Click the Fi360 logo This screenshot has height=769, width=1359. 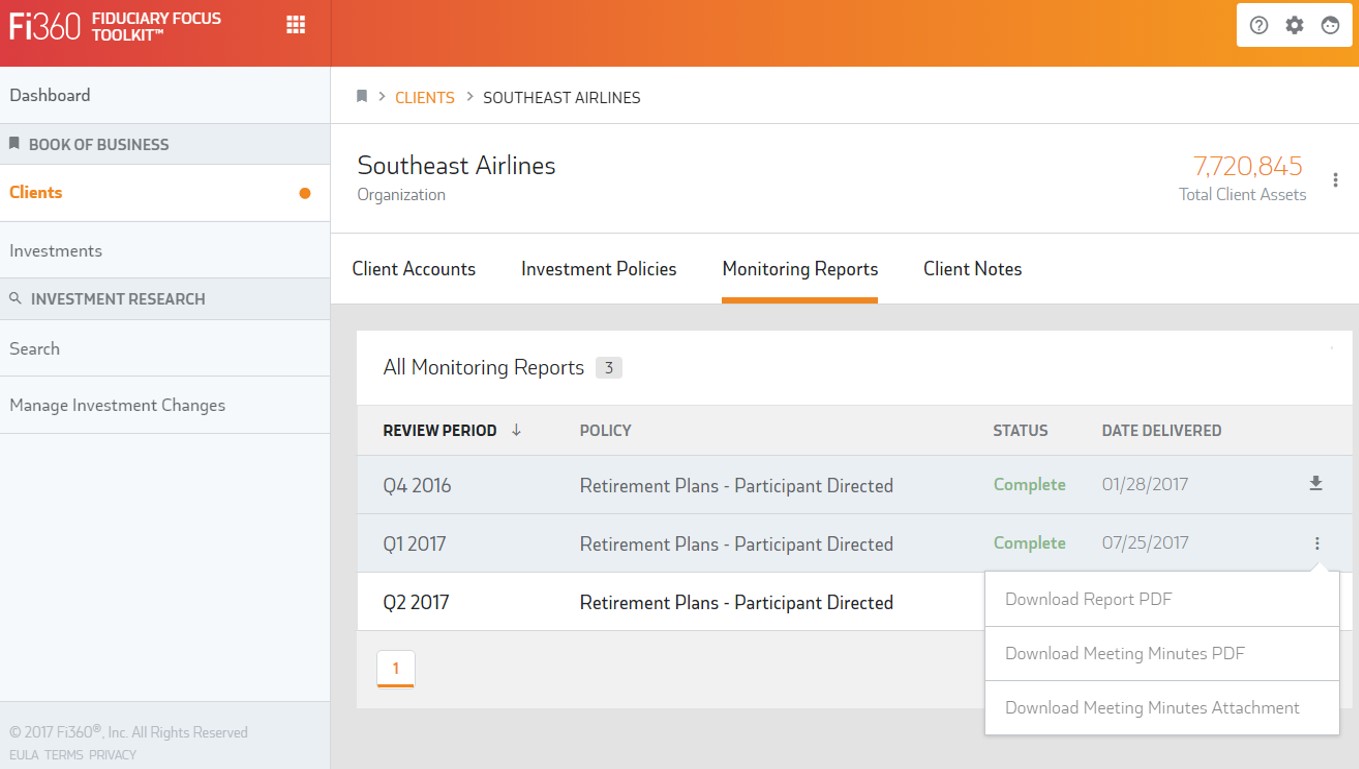(x=45, y=26)
